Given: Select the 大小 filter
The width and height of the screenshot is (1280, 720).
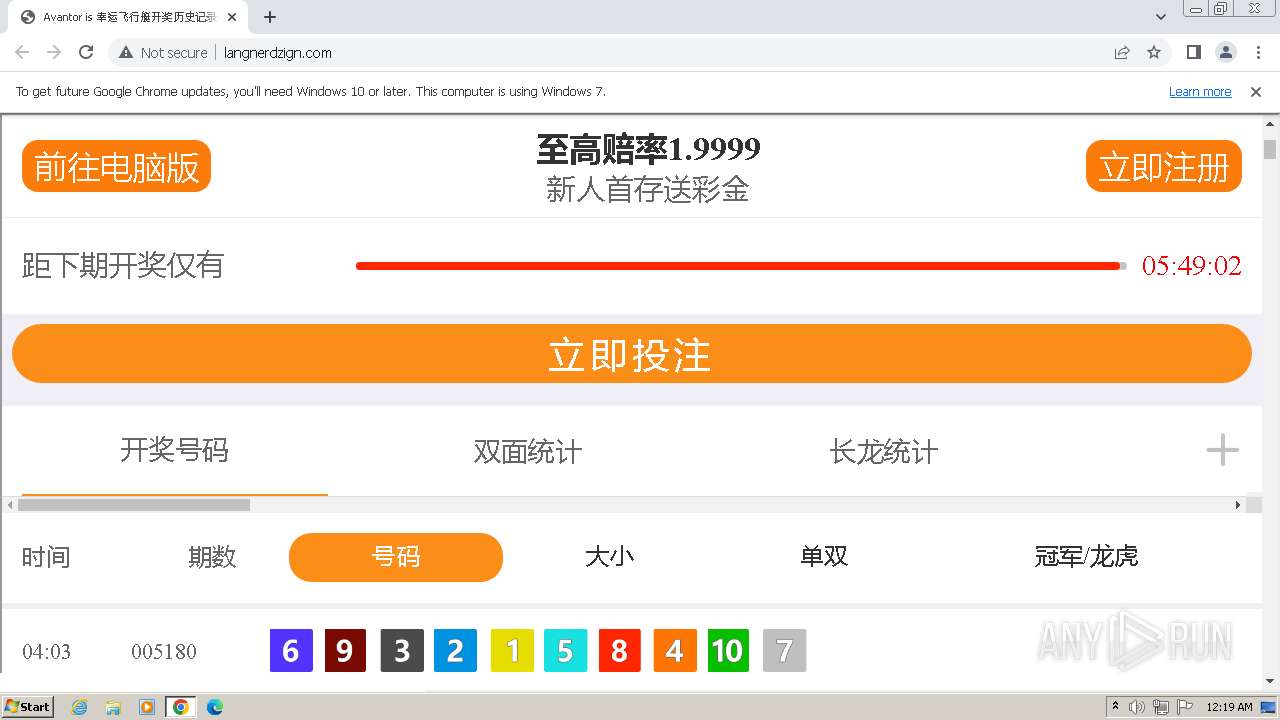Looking at the screenshot, I should [609, 556].
